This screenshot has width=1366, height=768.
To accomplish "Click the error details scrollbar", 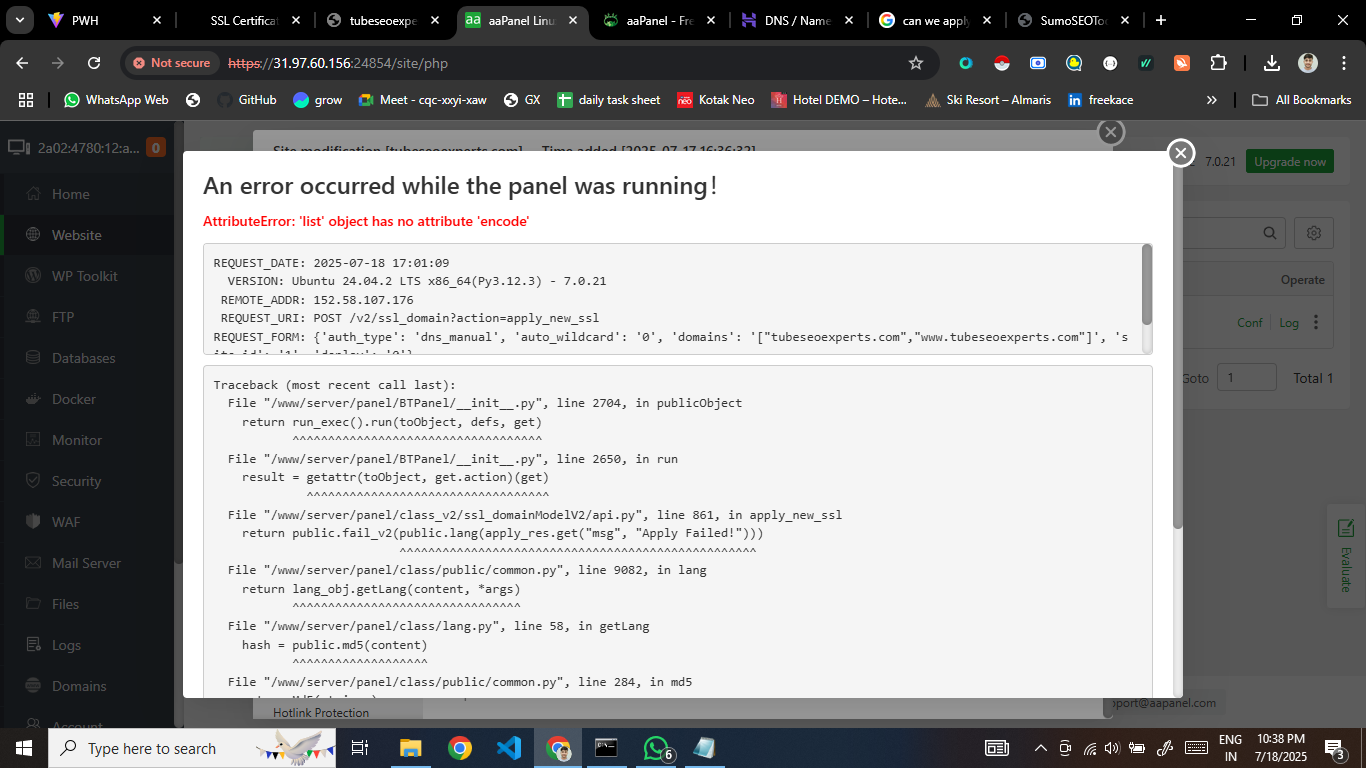I will [x=1147, y=285].
